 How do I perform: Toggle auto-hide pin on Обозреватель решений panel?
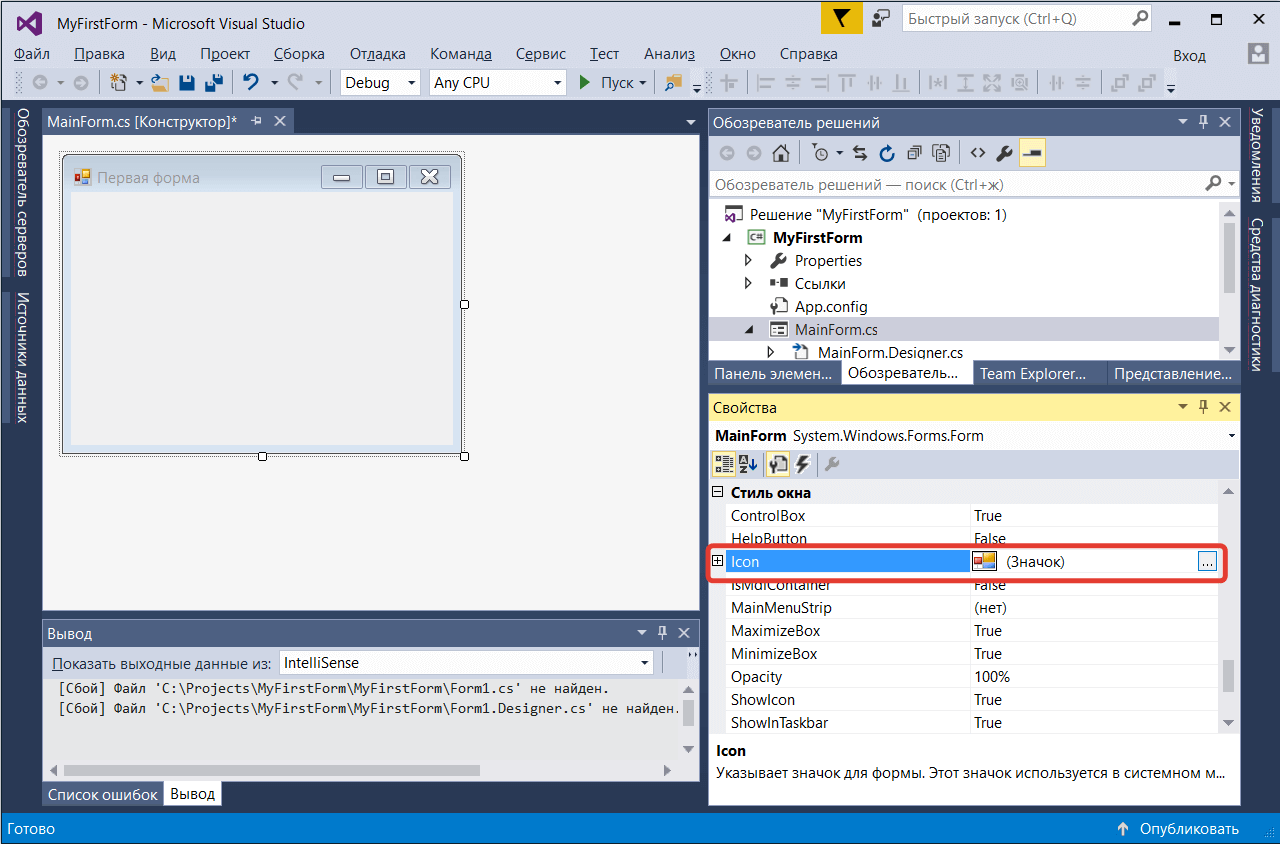click(1203, 123)
